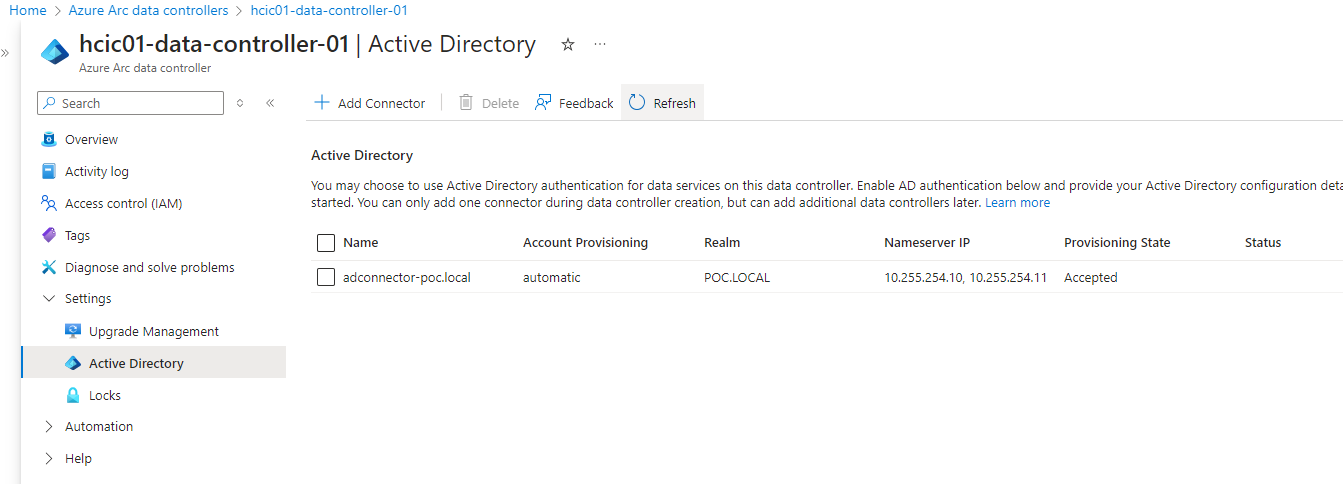Open the more options ellipsis menu
The image size is (1343, 484).
600,45
